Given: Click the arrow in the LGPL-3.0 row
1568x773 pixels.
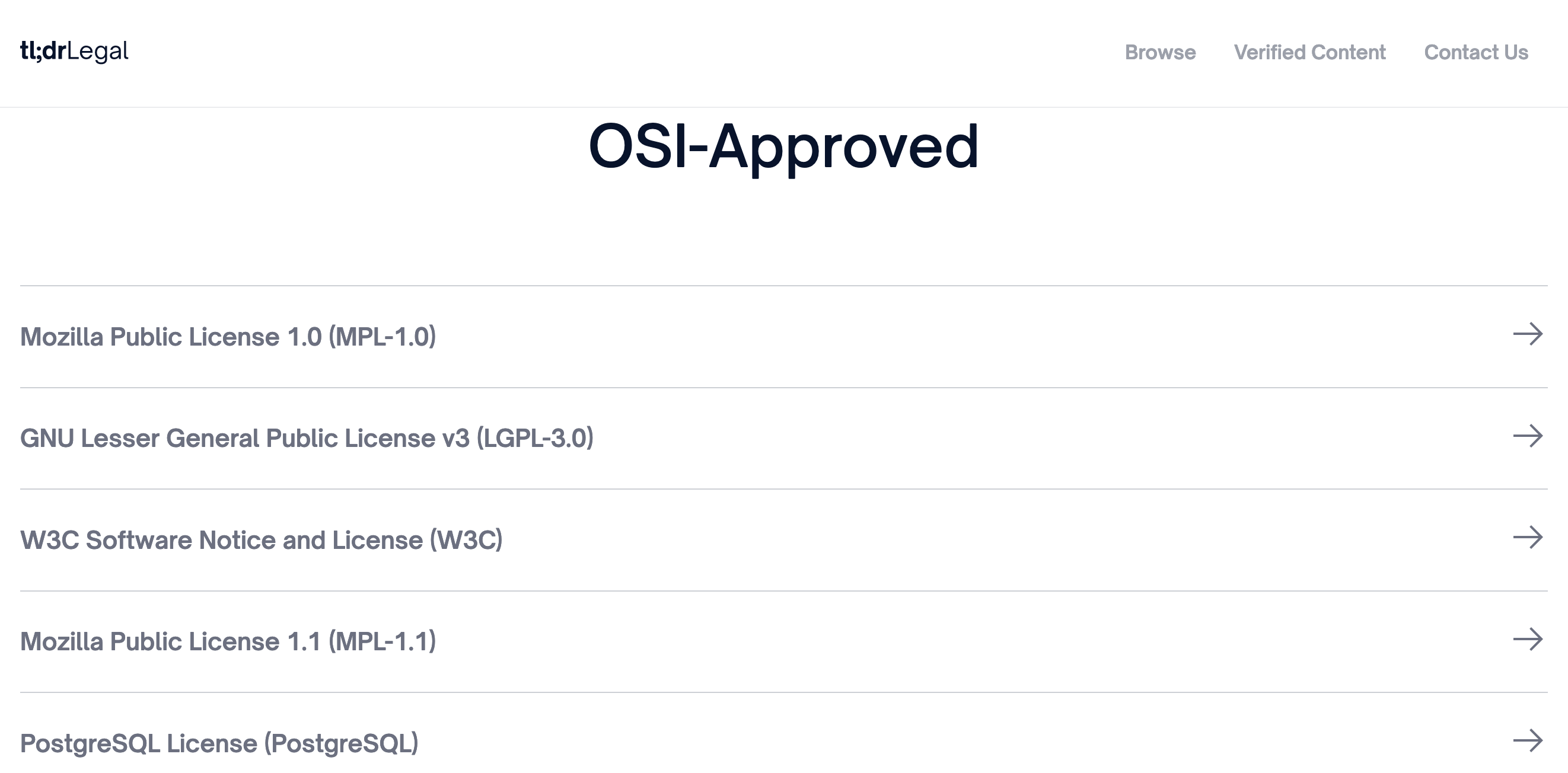Looking at the screenshot, I should 1527,436.
